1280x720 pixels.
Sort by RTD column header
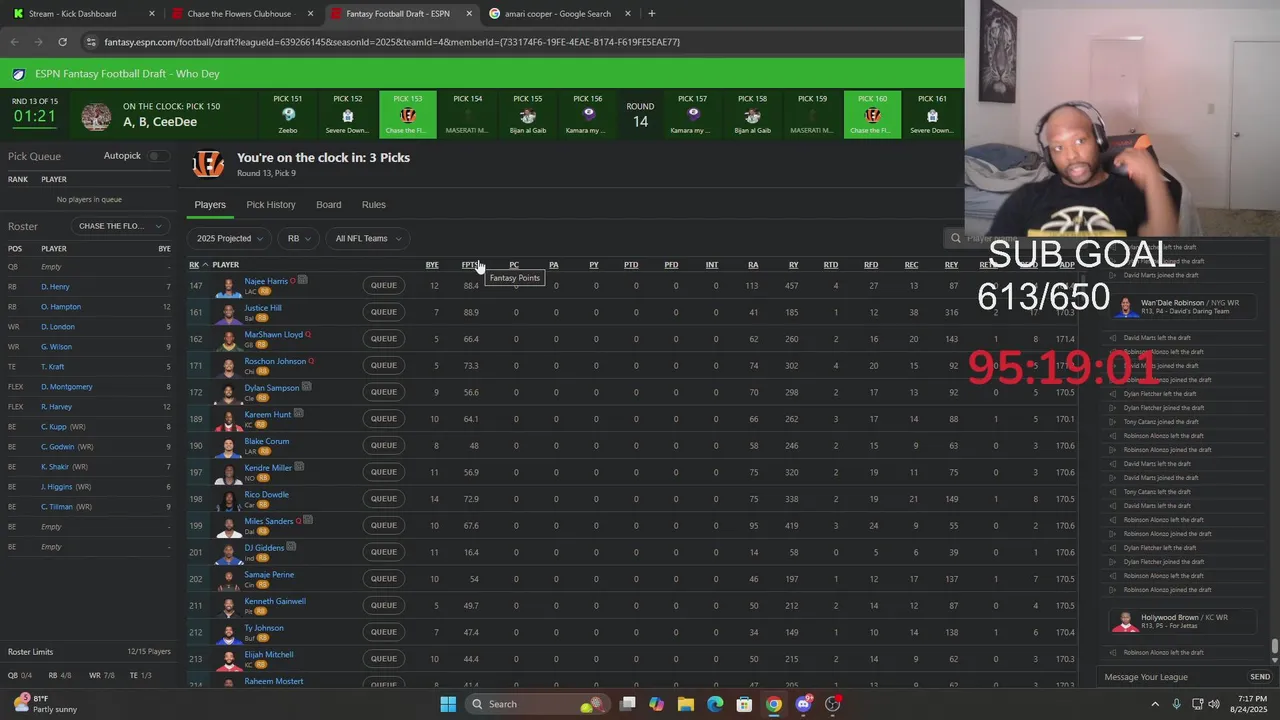[x=831, y=265]
